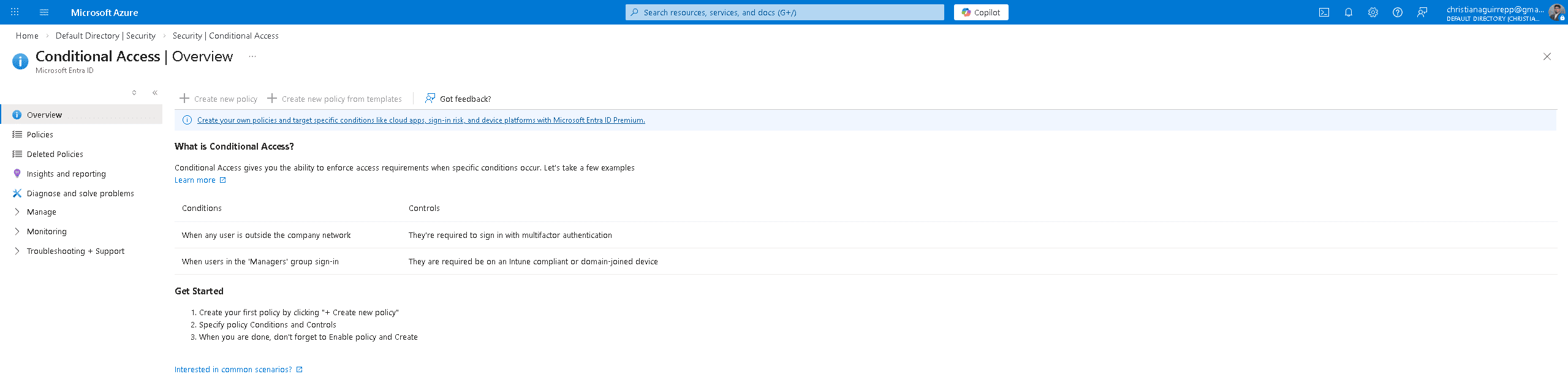Click 'When any user is outside the company network'

pos(267,235)
